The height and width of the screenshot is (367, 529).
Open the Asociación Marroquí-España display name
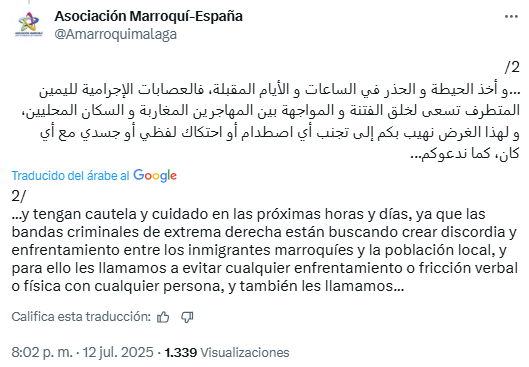(148, 16)
